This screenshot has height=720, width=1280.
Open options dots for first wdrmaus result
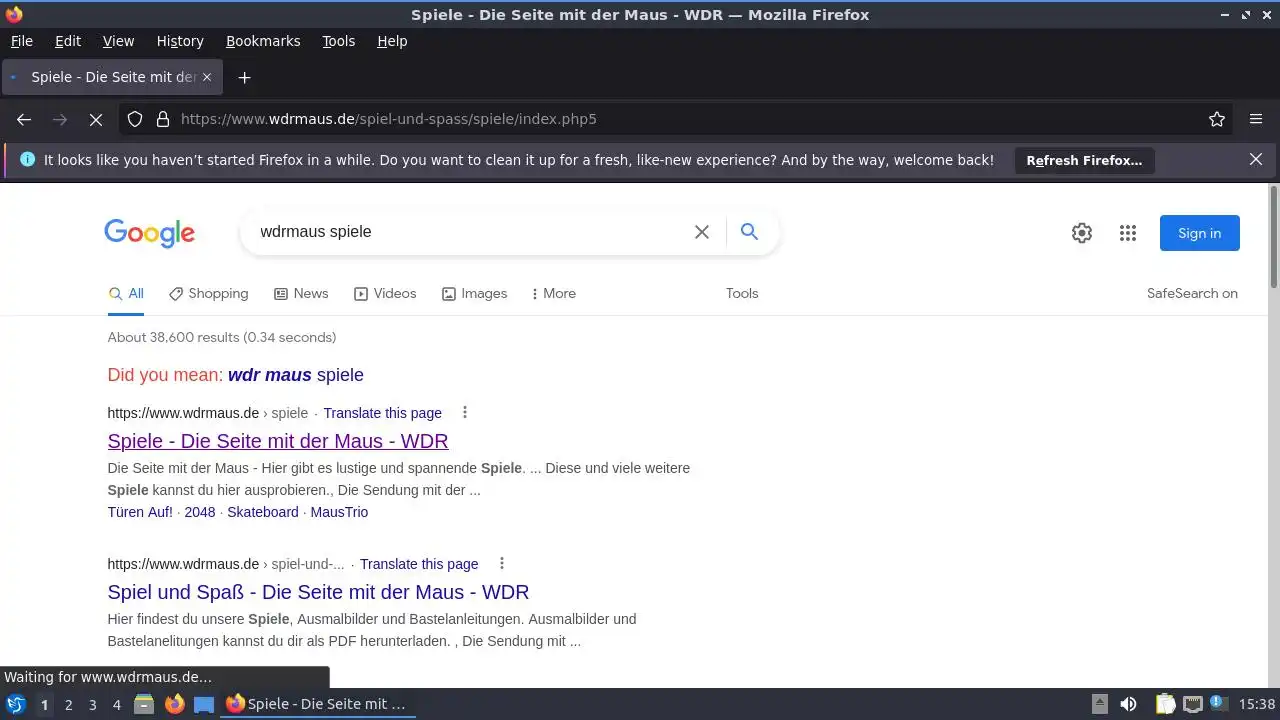click(x=464, y=412)
